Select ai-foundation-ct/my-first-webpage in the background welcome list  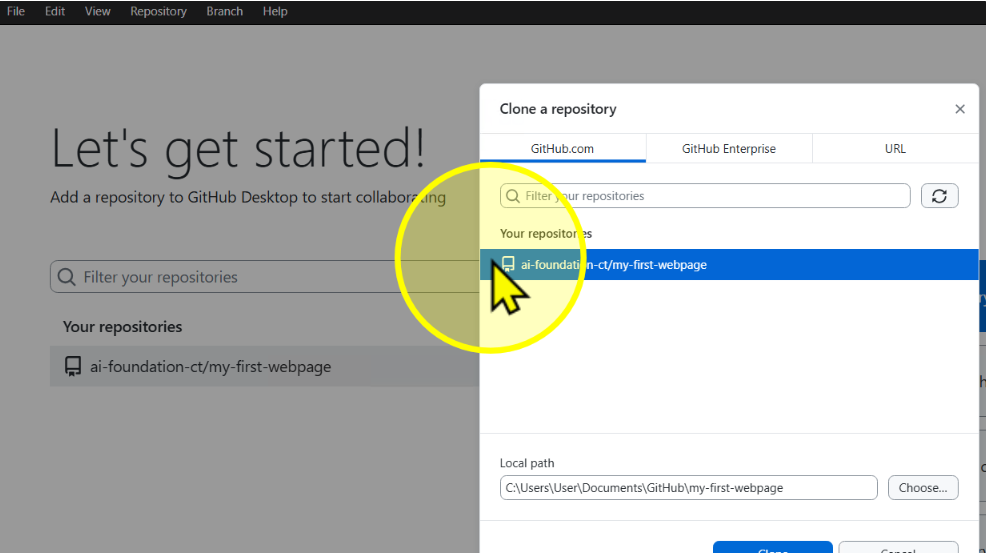(x=264, y=366)
